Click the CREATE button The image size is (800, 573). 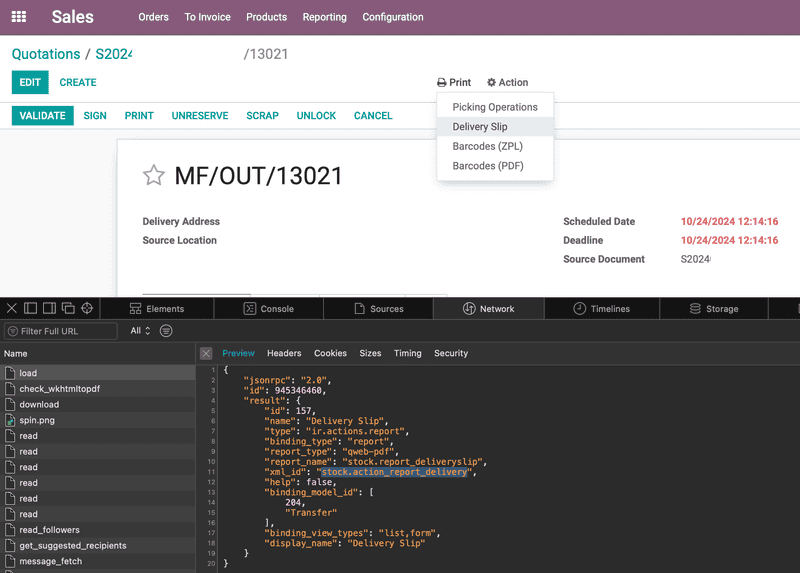click(78, 82)
